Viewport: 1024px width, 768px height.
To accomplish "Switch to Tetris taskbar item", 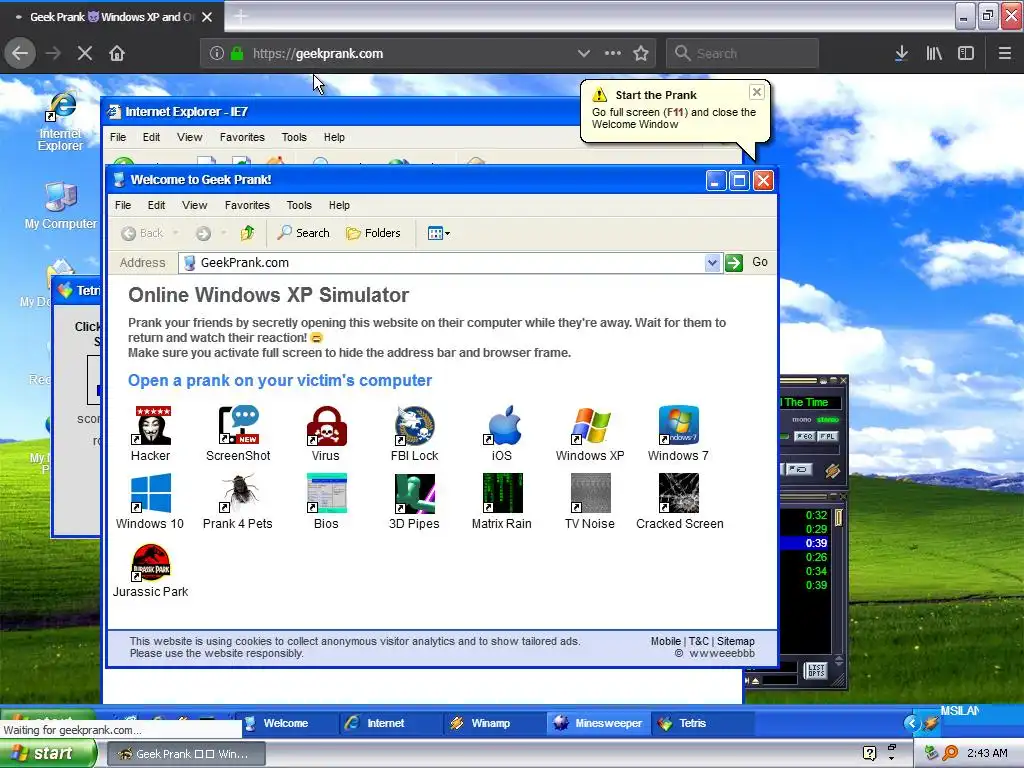I will click(x=703, y=723).
